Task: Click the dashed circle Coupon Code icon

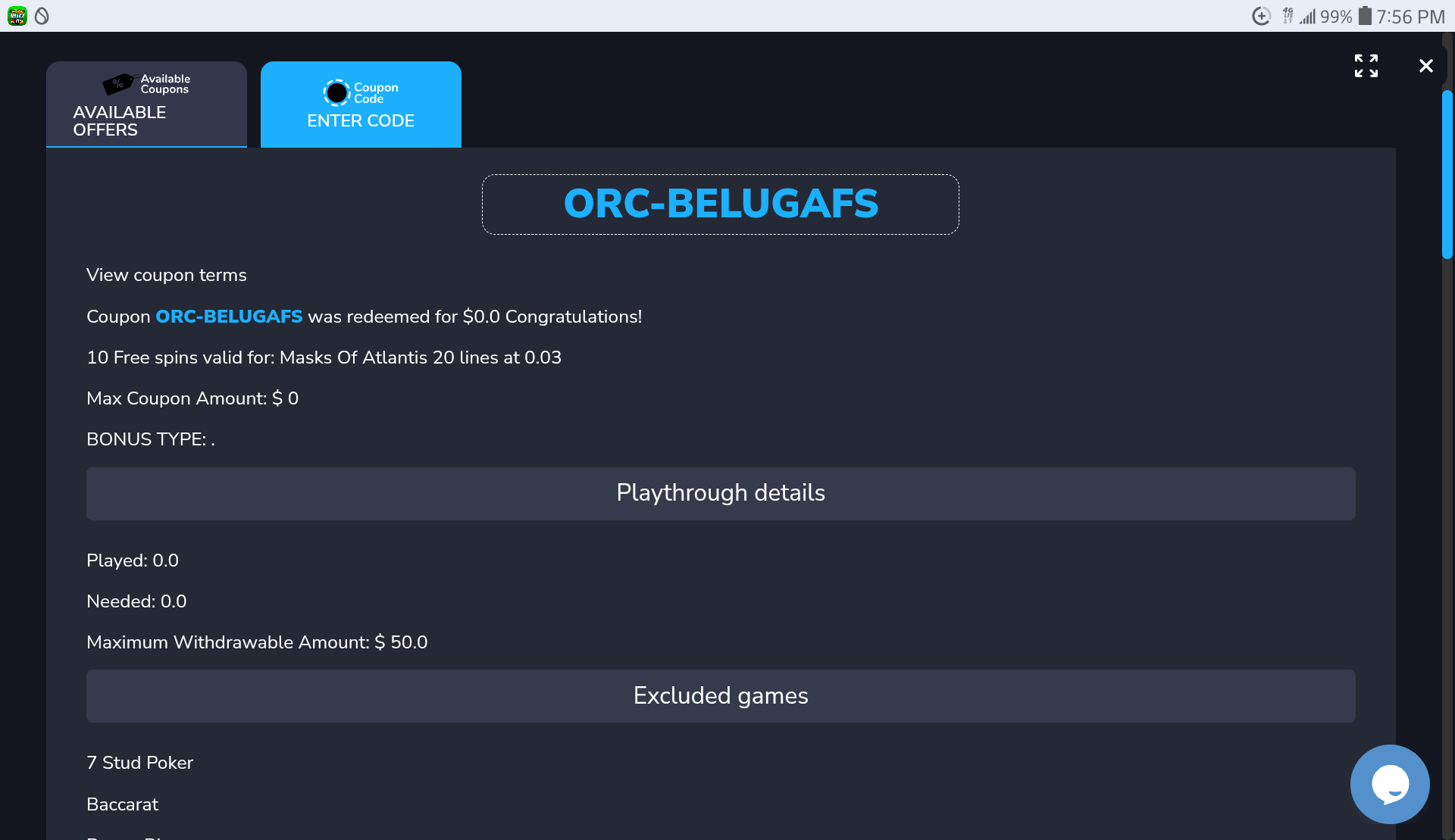Action: (336, 93)
